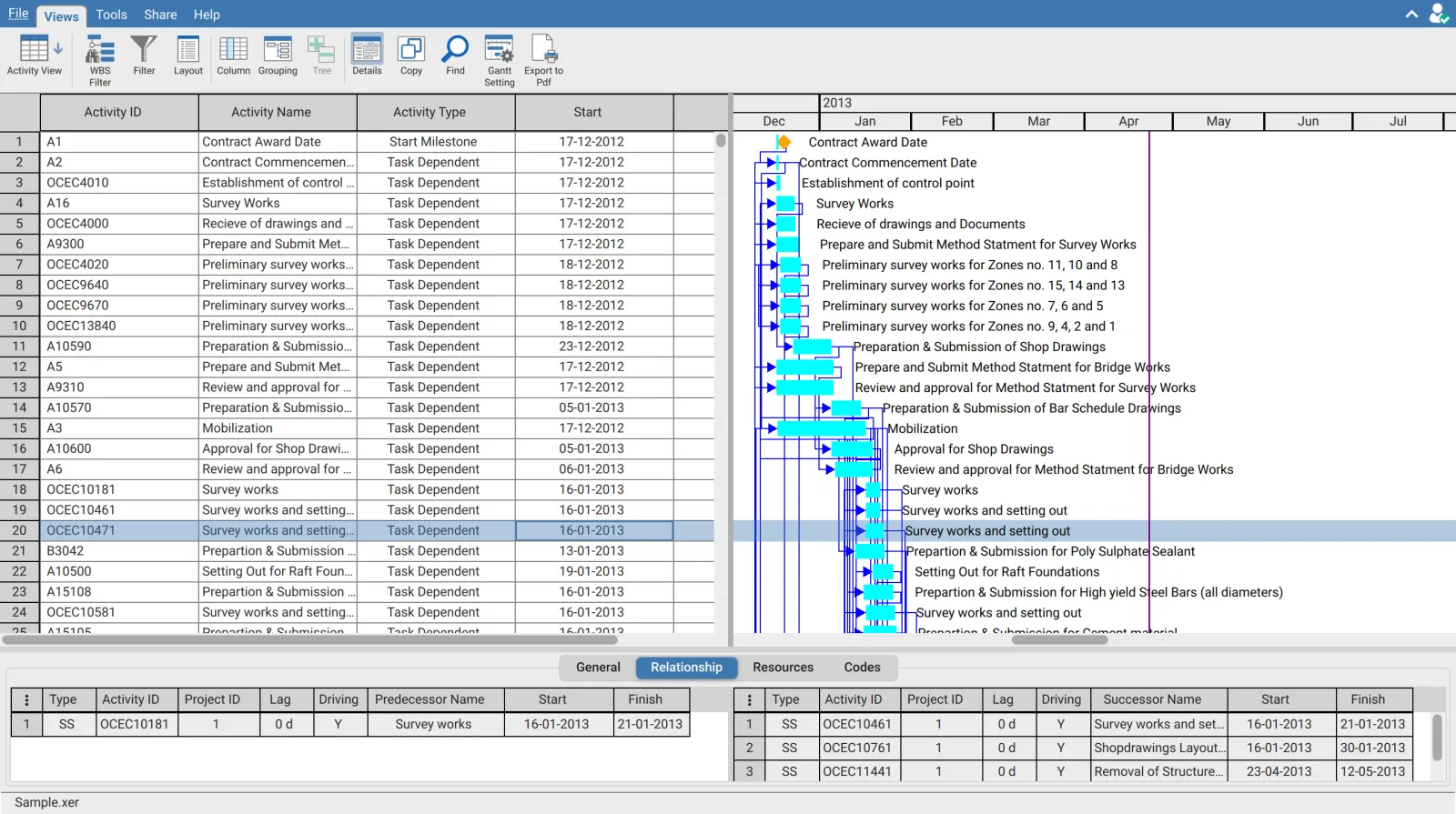The width and height of the screenshot is (1456, 814).
Task: Select activity ID cell A10590
Action: click(119, 347)
